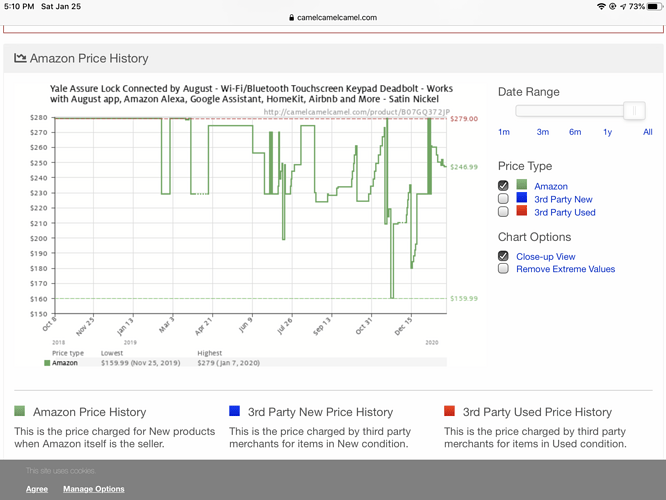Screen dimensions: 666x500
Task: Select the 1y date range
Action: tap(607, 132)
